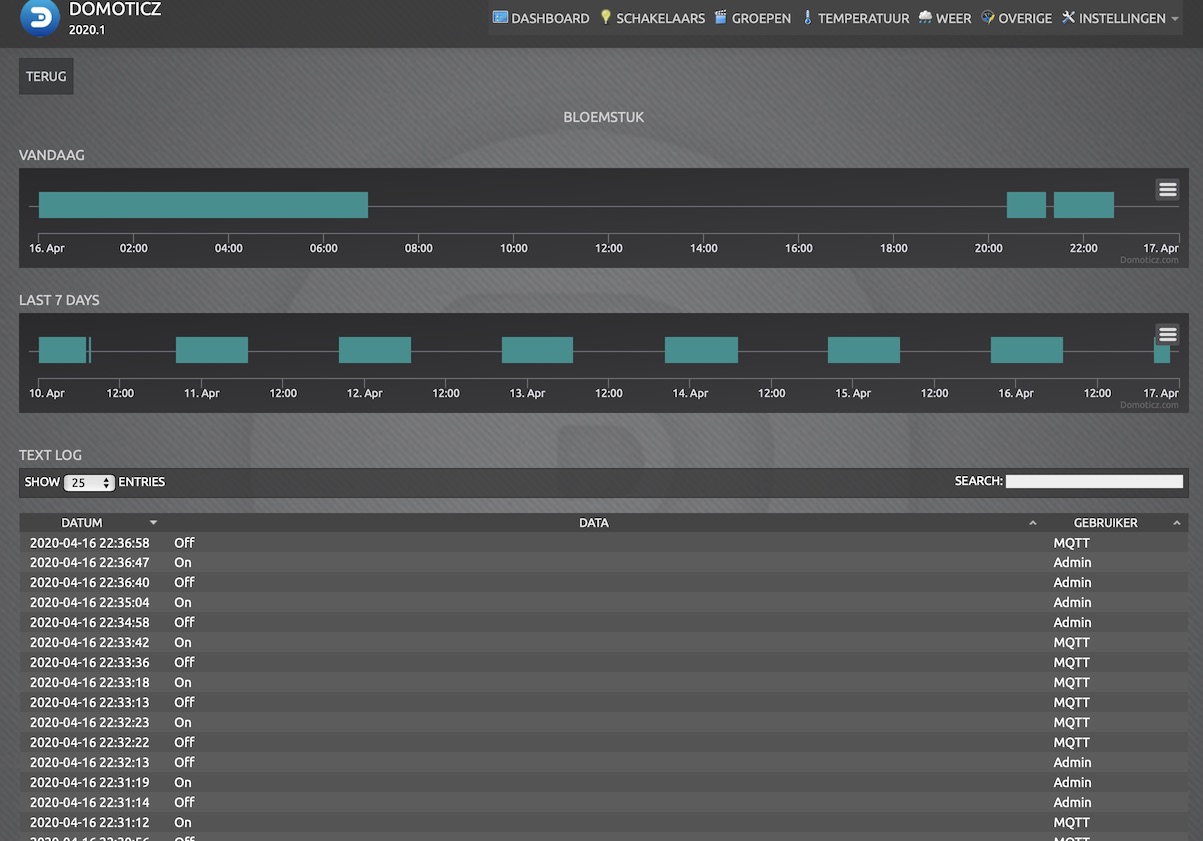Select the 2020-04-16 22:33:13 log entry

click(x=603, y=702)
